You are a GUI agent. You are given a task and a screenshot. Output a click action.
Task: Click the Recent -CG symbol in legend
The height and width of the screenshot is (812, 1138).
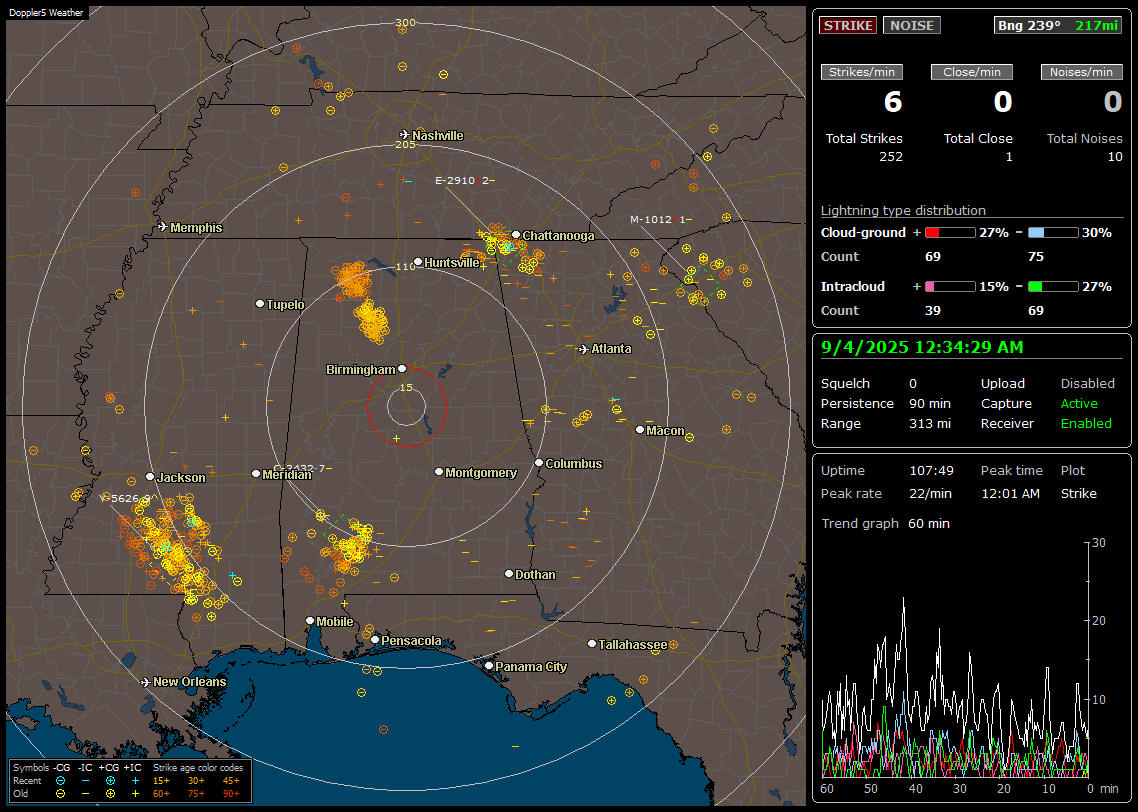point(60,781)
